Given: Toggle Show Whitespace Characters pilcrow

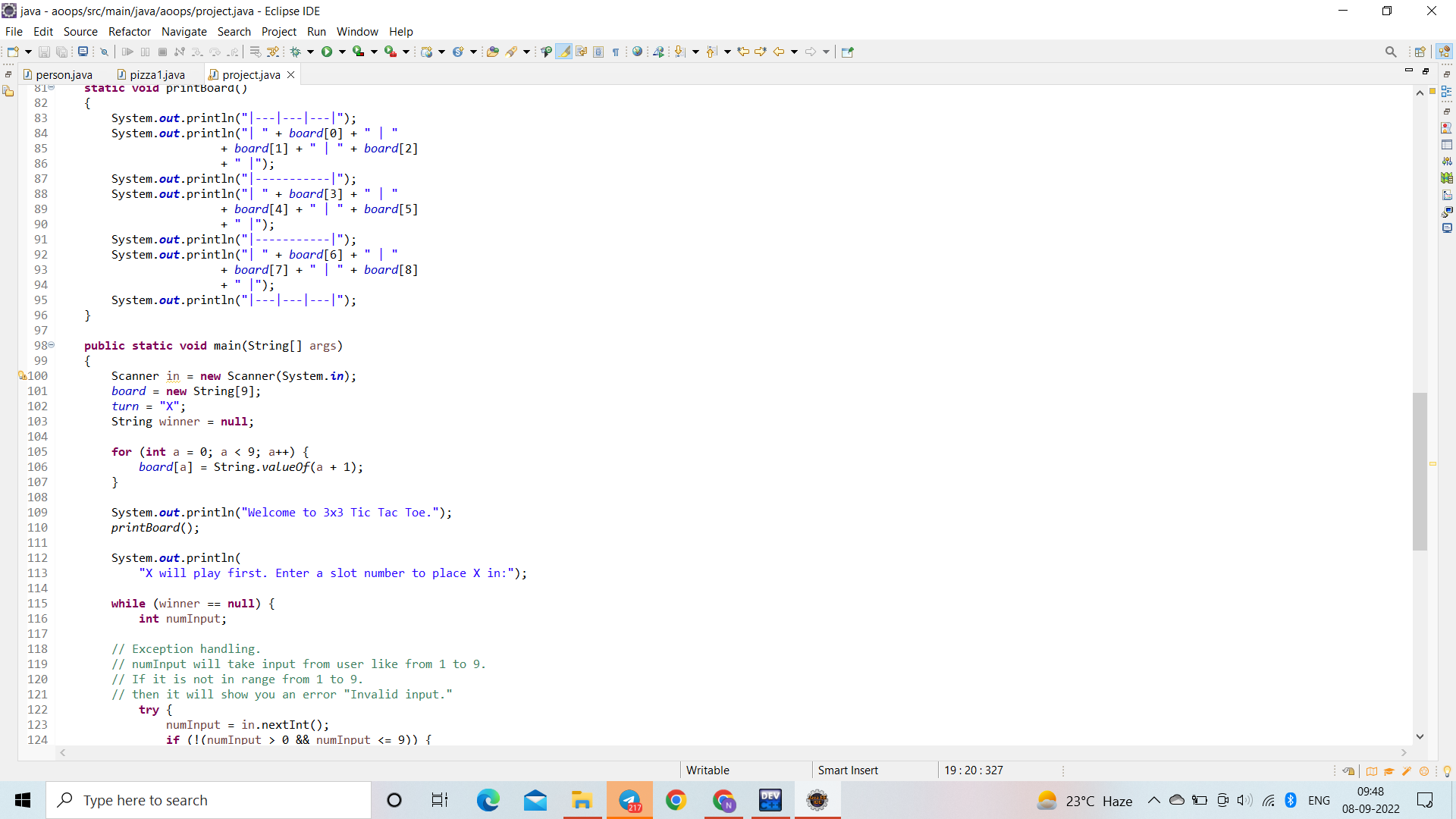Looking at the screenshot, I should pos(616,52).
